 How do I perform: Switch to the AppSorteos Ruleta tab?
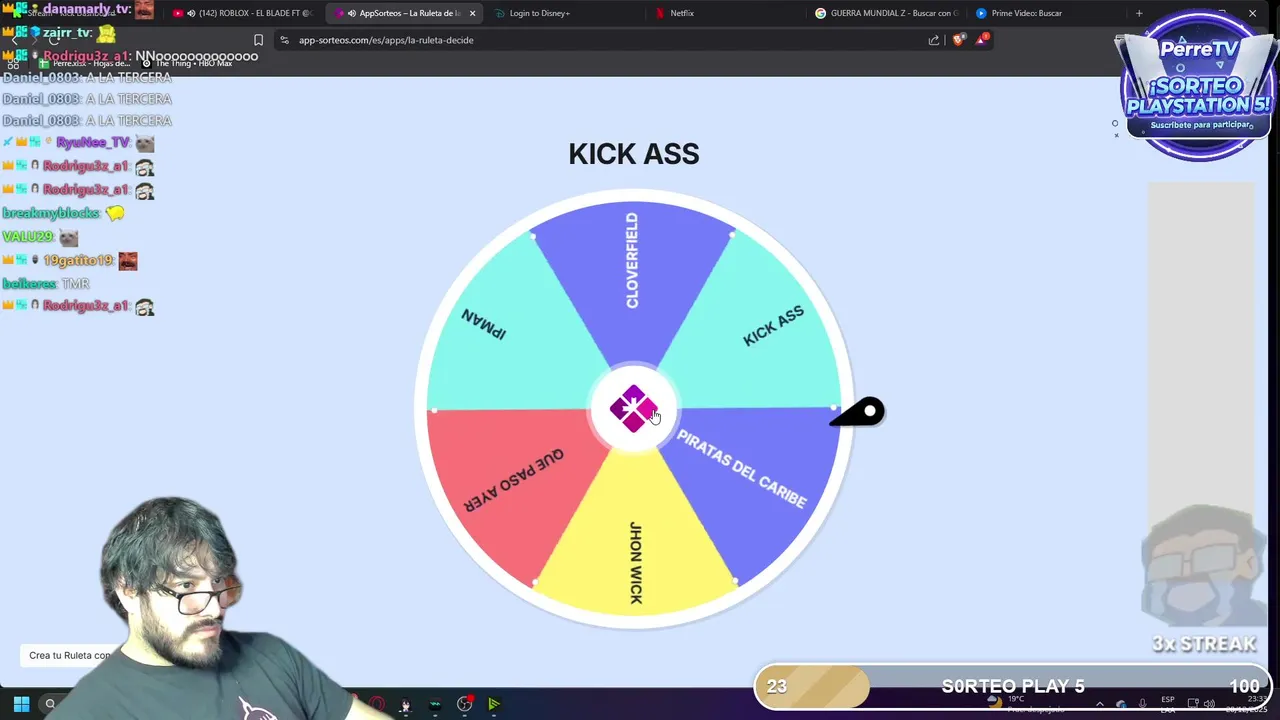403,13
